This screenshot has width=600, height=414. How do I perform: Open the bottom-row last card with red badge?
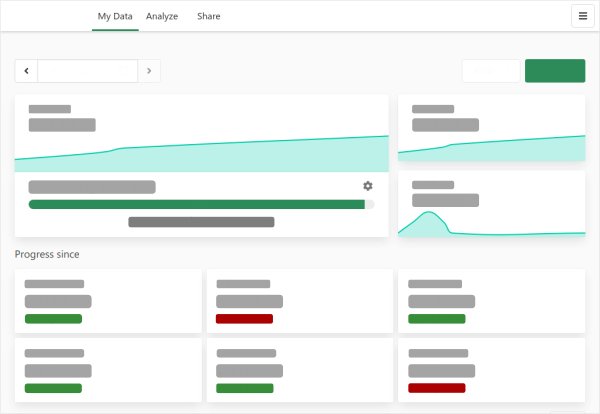coord(491,370)
